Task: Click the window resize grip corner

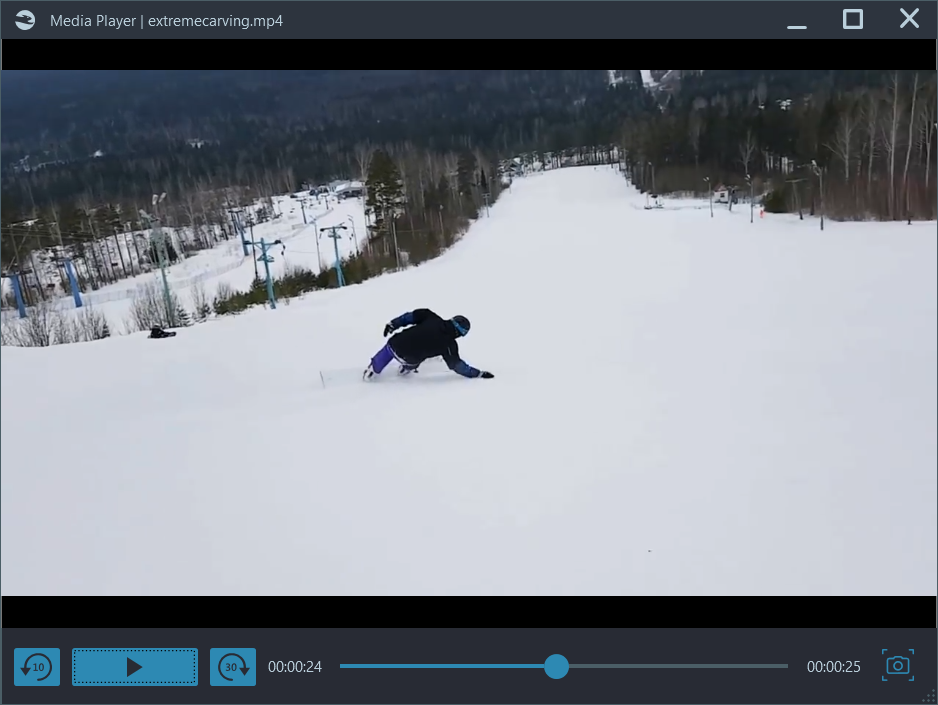Action: pos(929,697)
